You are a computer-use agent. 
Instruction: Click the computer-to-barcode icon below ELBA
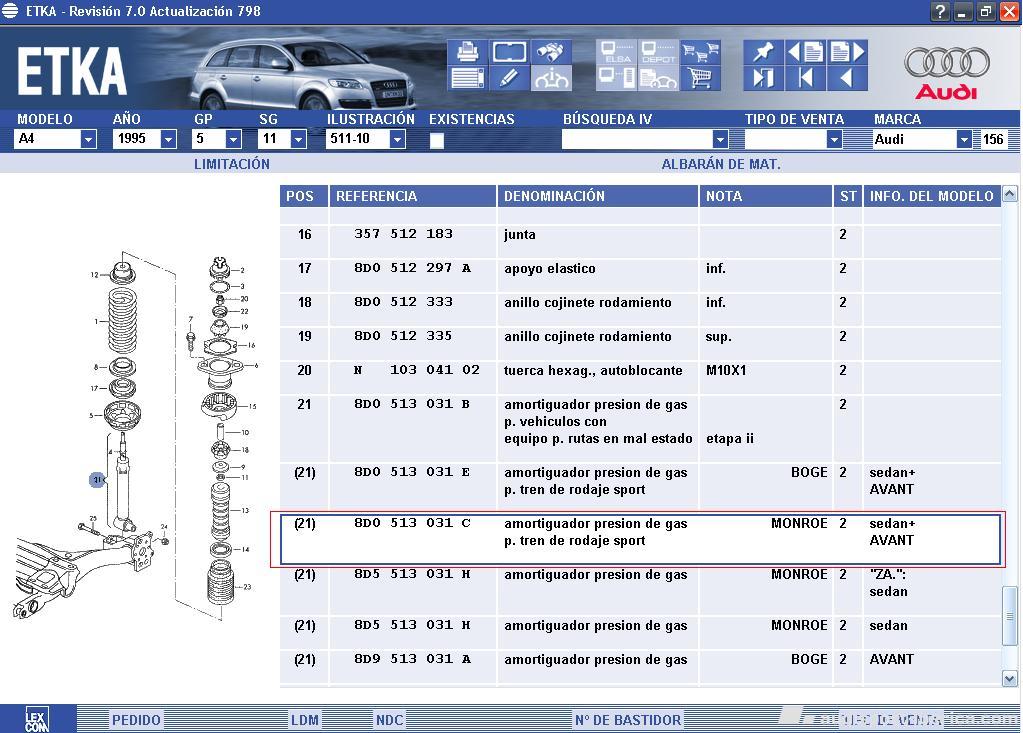click(x=617, y=78)
